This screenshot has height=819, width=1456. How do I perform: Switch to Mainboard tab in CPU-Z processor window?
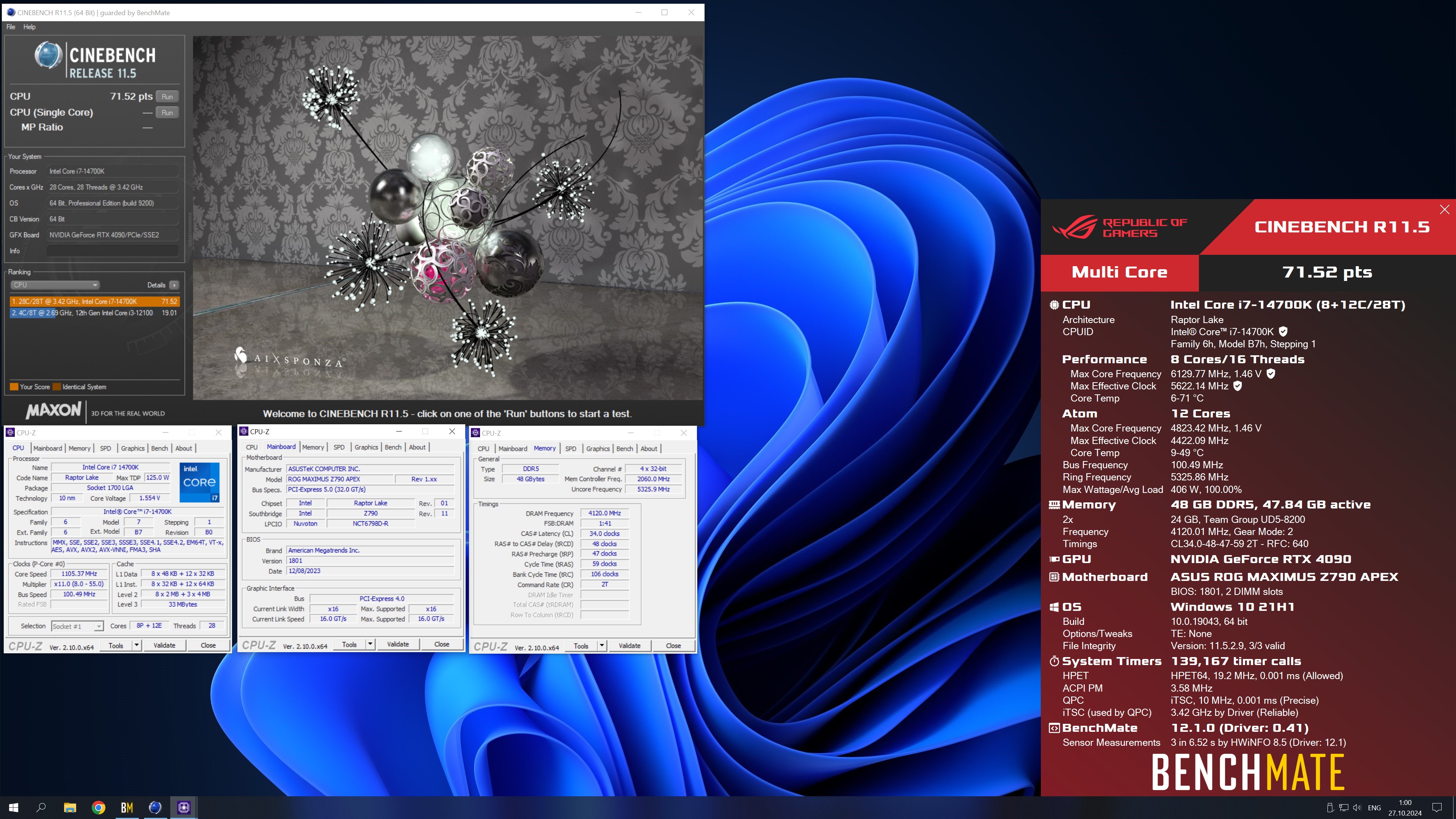47,448
